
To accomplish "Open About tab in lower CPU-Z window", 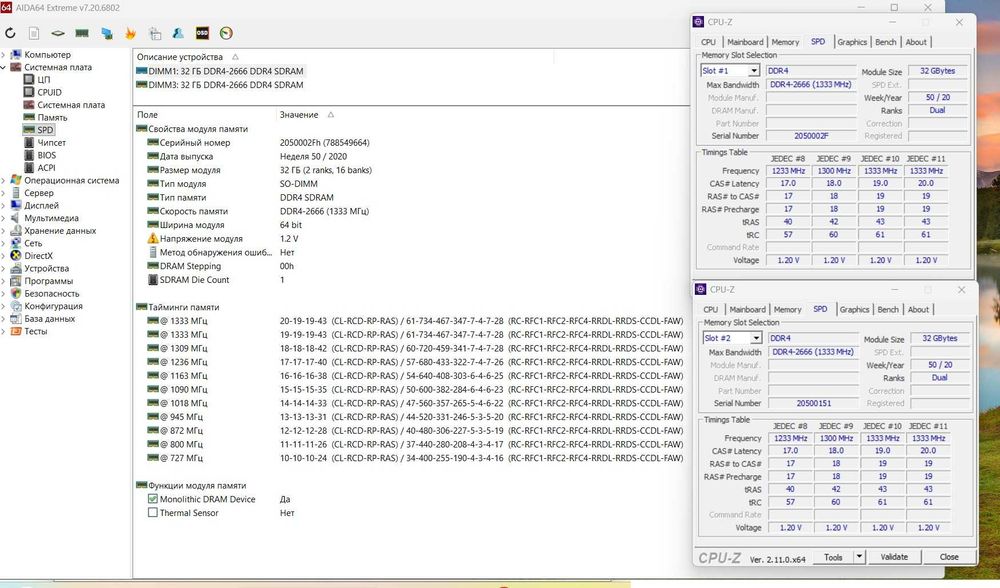I will coord(918,309).
